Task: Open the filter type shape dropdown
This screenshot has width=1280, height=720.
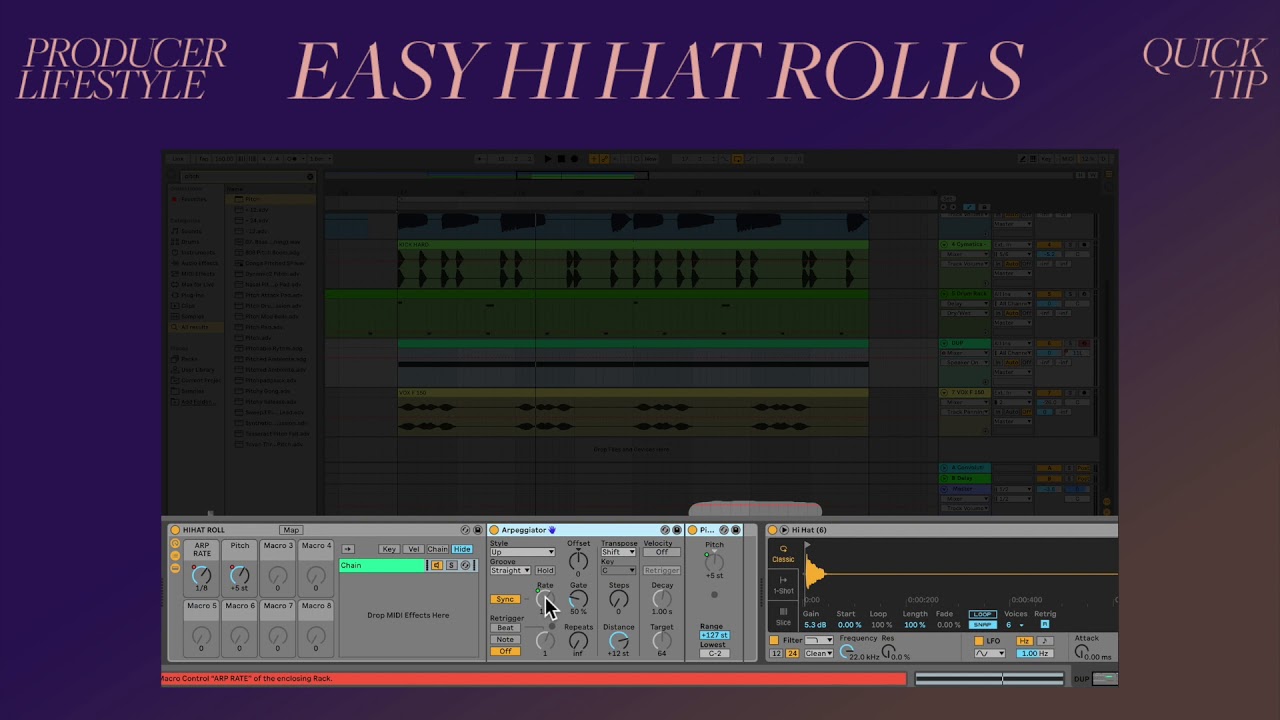Action: pos(819,640)
